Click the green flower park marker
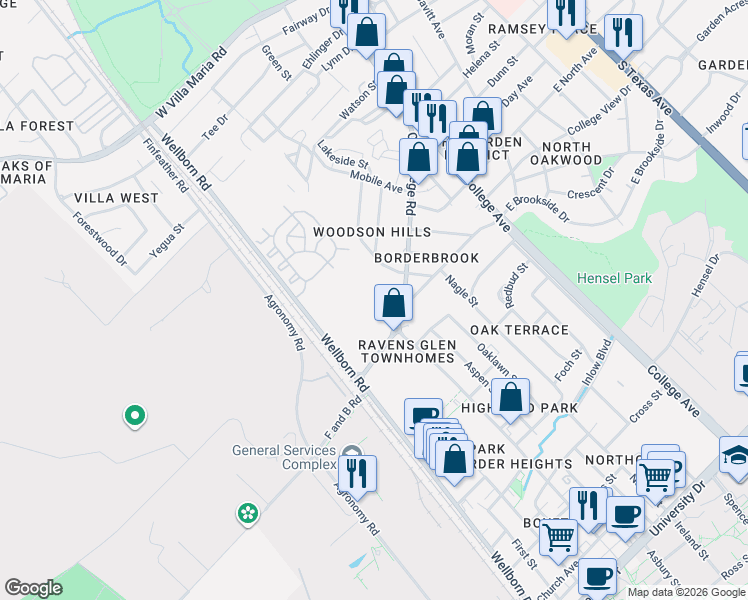The image size is (748, 600). click(248, 514)
